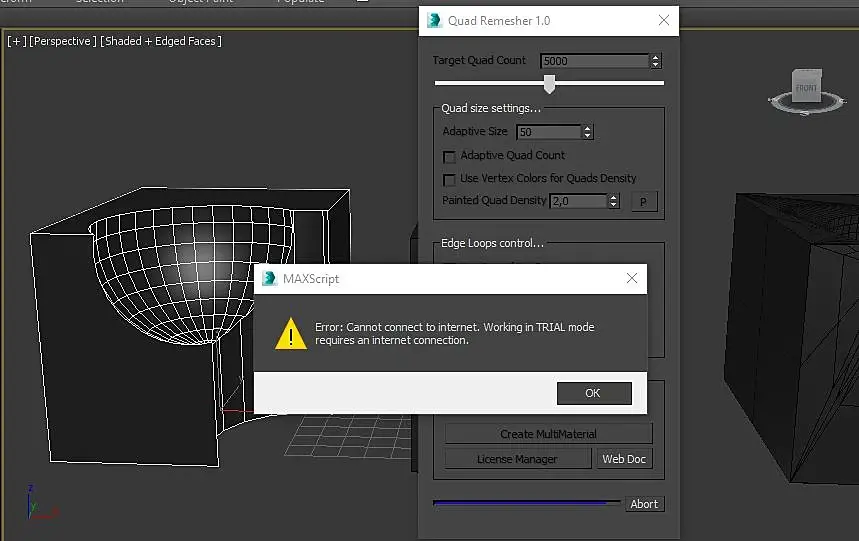Viewport: 859px width, 541px height.
Task: Close the Quad Remesher window
Action: 663,20
